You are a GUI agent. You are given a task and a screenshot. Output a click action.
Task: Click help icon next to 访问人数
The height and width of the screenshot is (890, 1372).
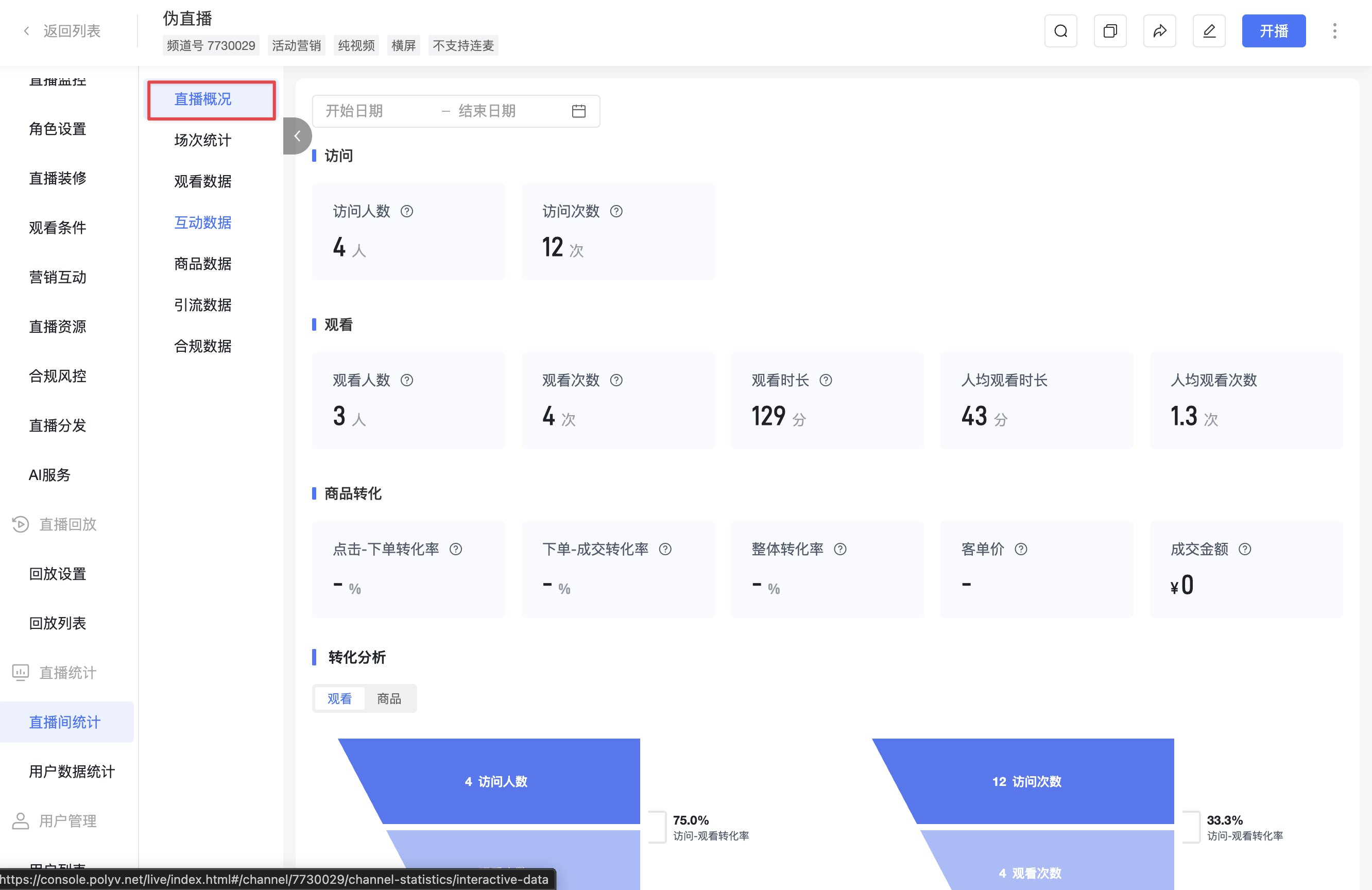point(407,212)
